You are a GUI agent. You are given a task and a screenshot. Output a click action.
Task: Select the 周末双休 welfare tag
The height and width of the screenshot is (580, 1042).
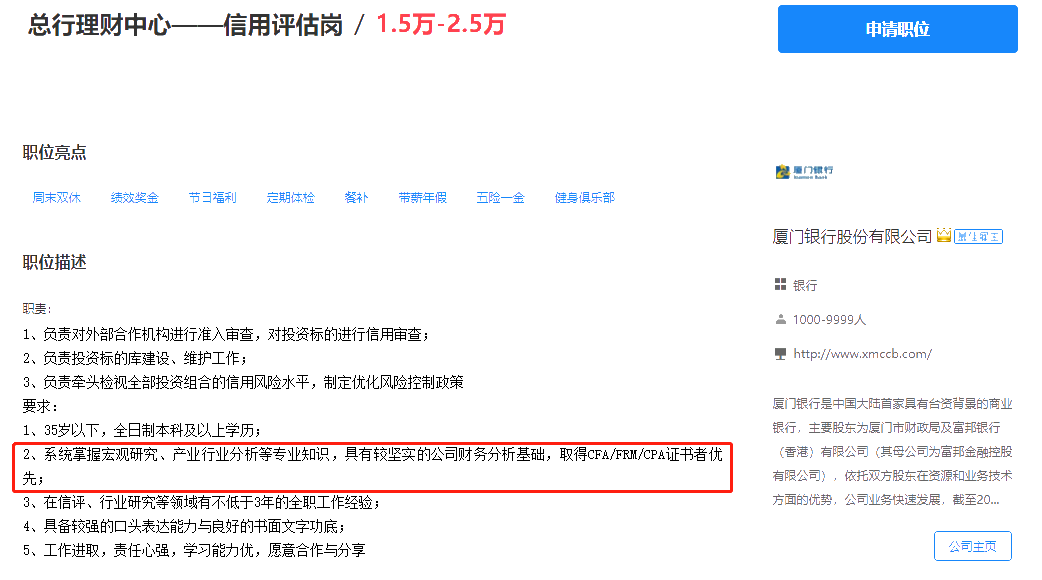click(x=57, y=198)
